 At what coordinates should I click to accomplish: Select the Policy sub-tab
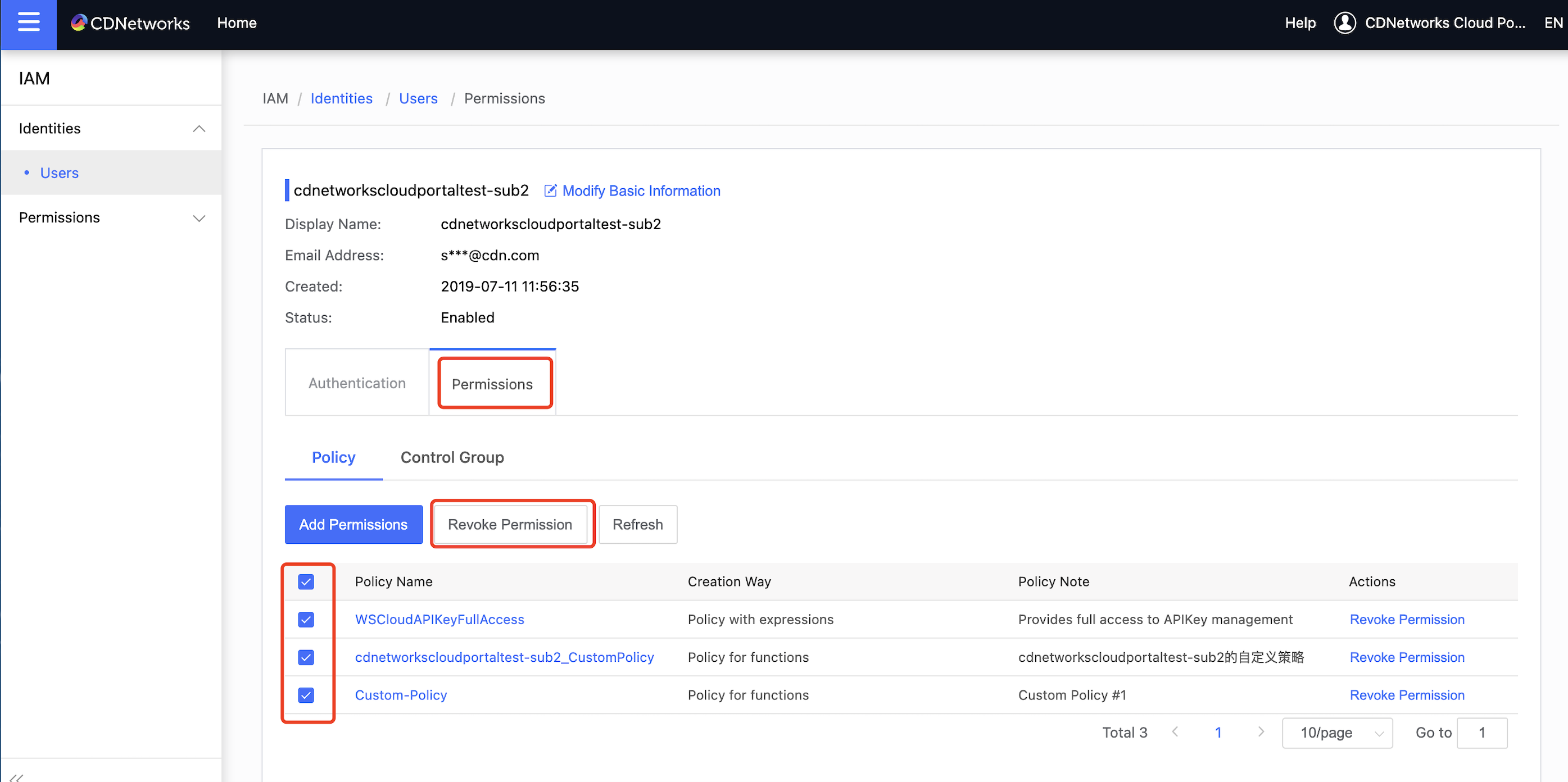pyautogui.click(x=334, y=458)
